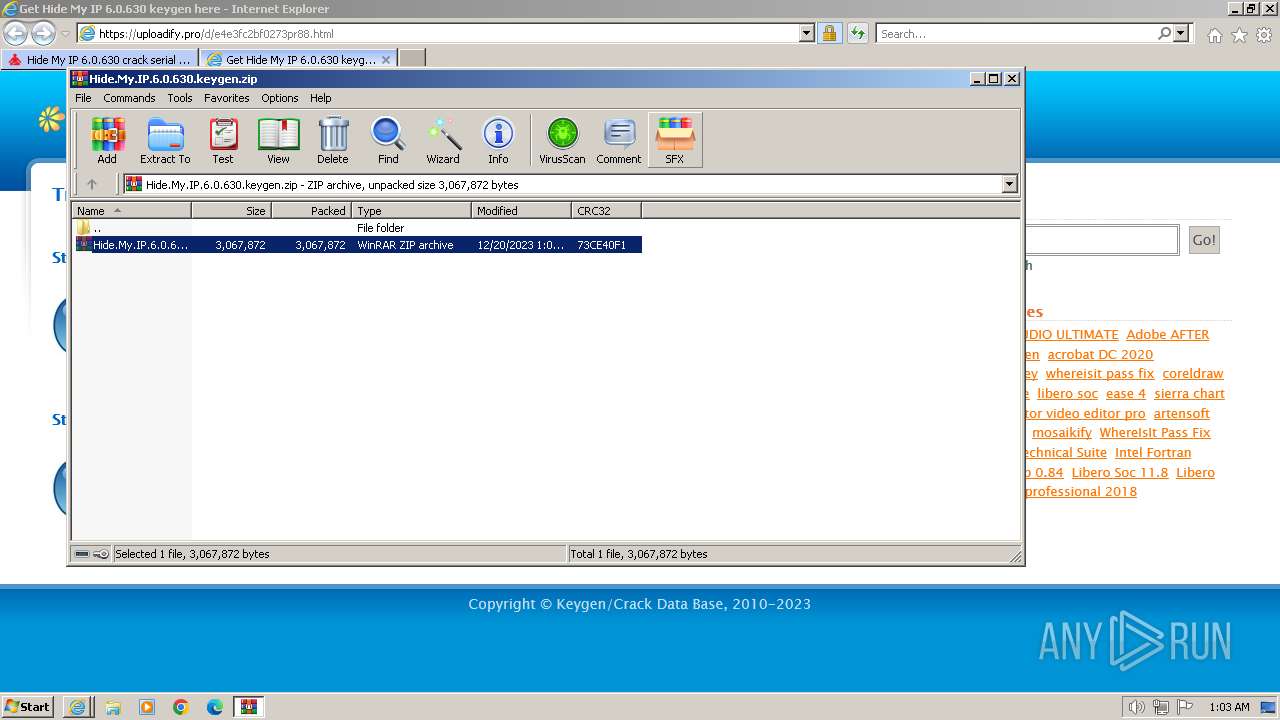Open the 'acrobat DC 2020' link
This screenshot has width=1280, height=720.
[1100, 354]
